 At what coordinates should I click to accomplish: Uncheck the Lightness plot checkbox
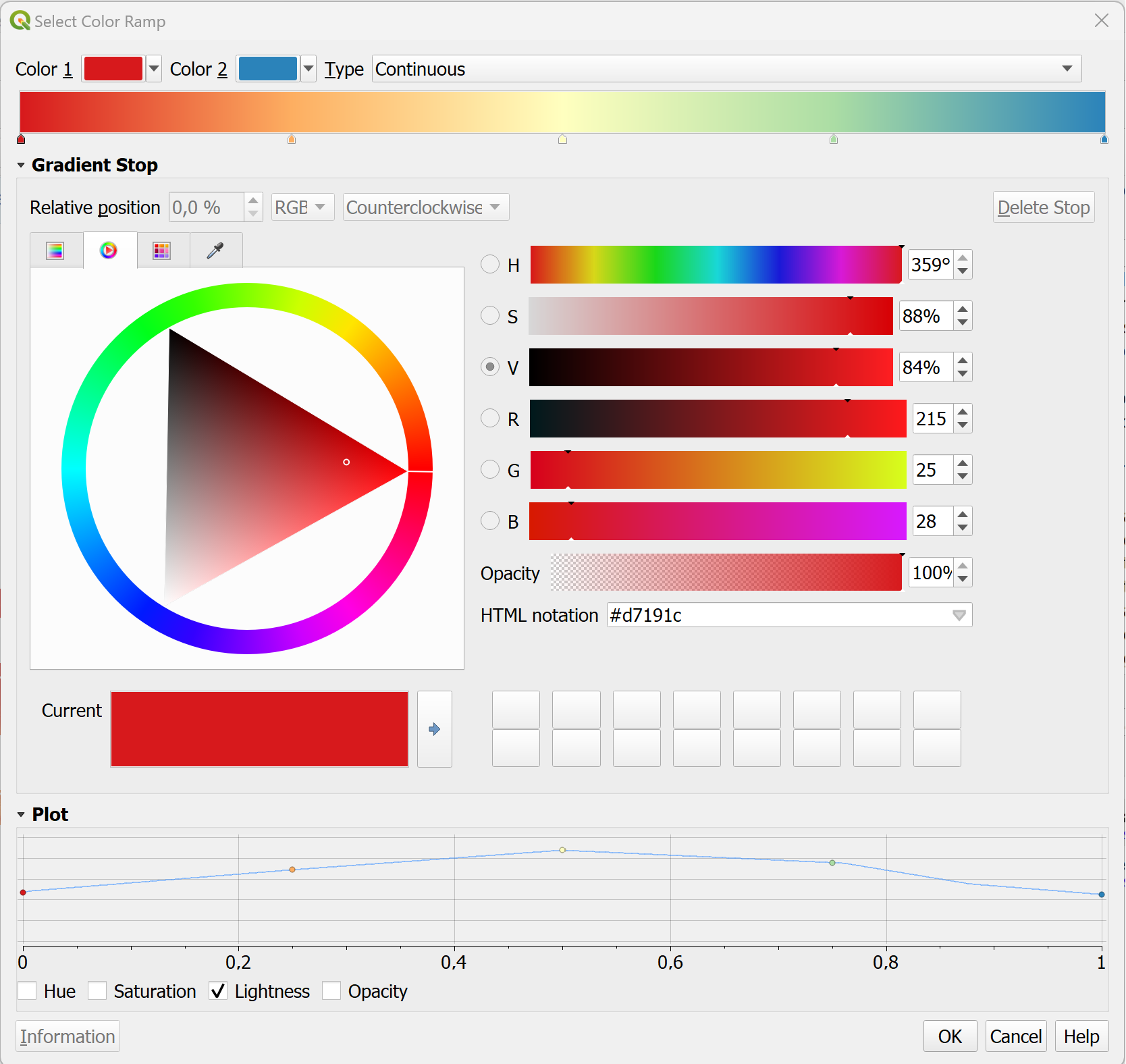218,990
